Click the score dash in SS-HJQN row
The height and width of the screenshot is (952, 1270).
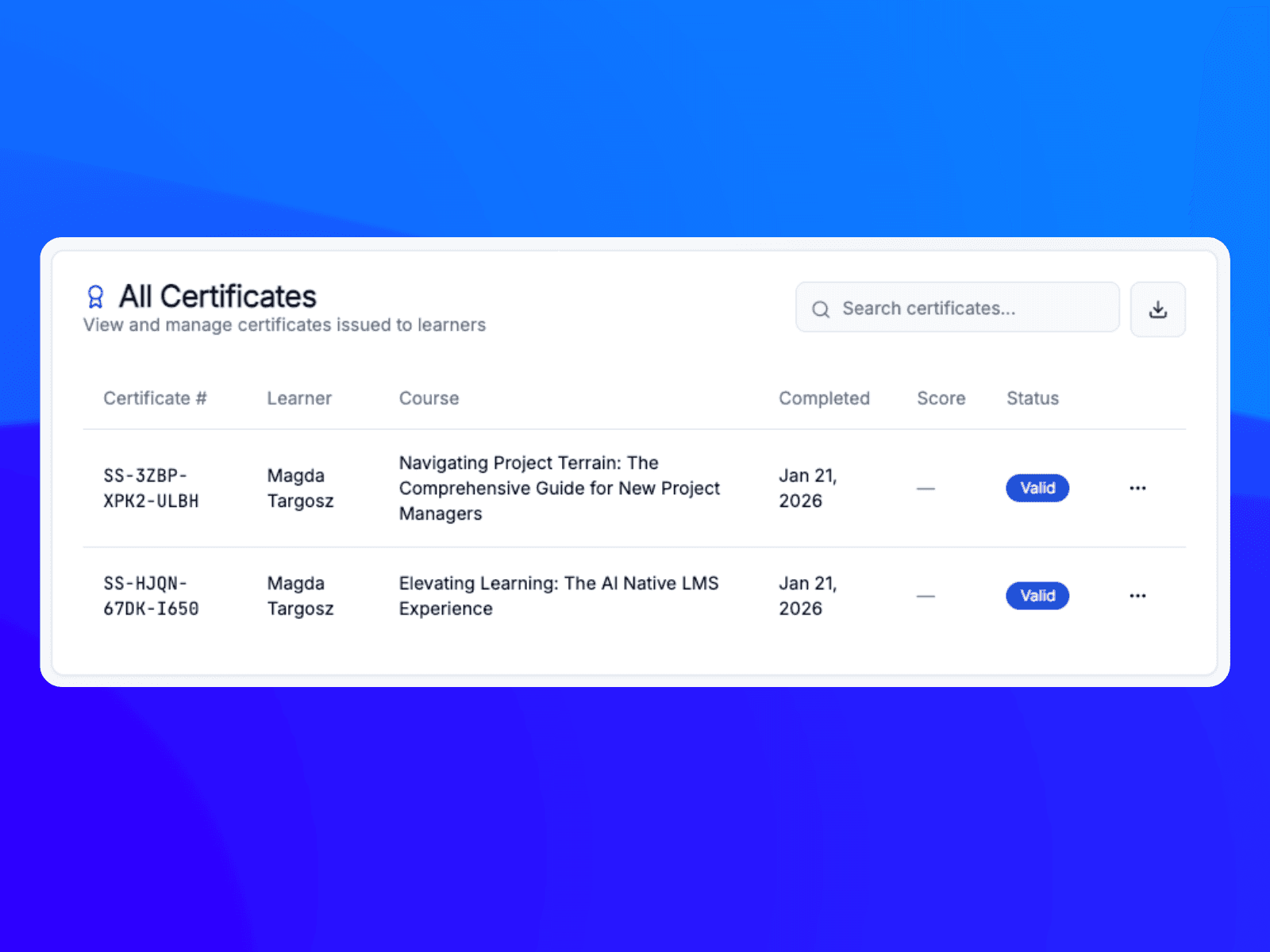926,597
